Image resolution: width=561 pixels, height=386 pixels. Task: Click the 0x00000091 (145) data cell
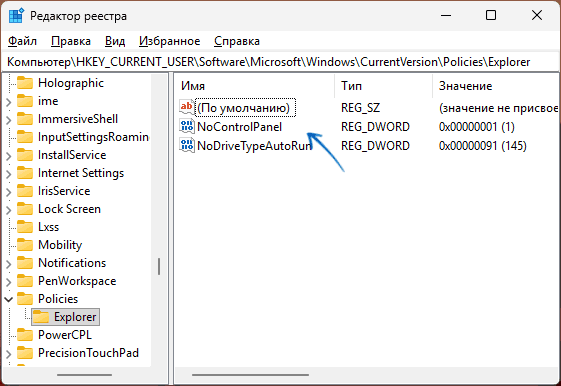(x=483, y=146)
